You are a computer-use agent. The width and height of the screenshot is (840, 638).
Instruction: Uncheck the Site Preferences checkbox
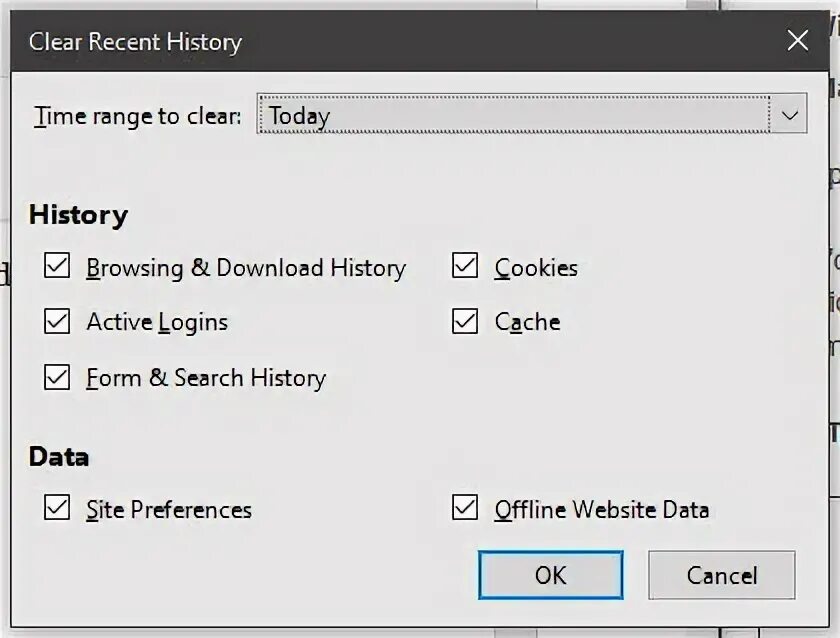click(57, 509)
